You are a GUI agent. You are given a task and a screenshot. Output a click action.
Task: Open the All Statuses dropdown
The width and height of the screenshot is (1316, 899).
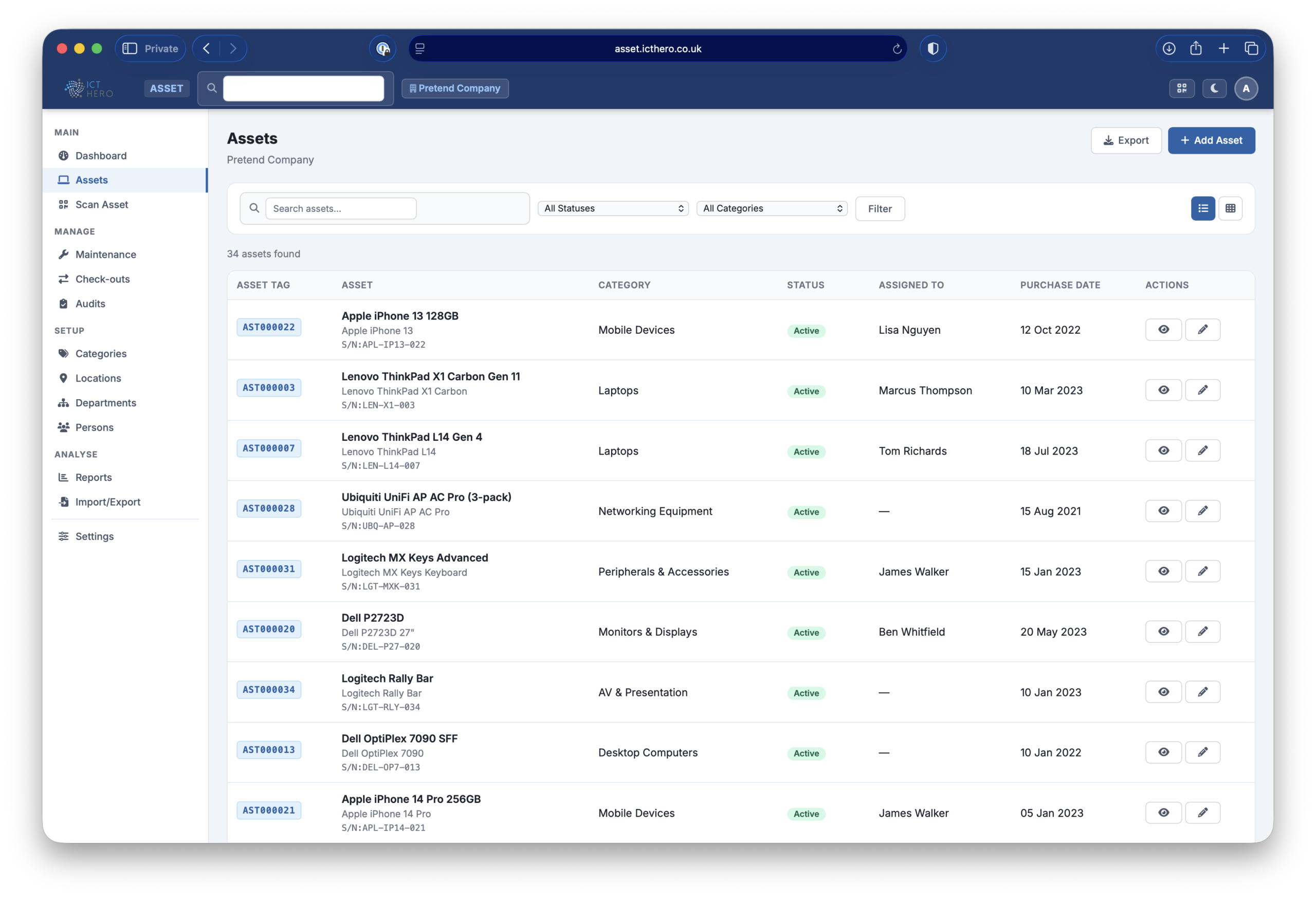point(613,208)
